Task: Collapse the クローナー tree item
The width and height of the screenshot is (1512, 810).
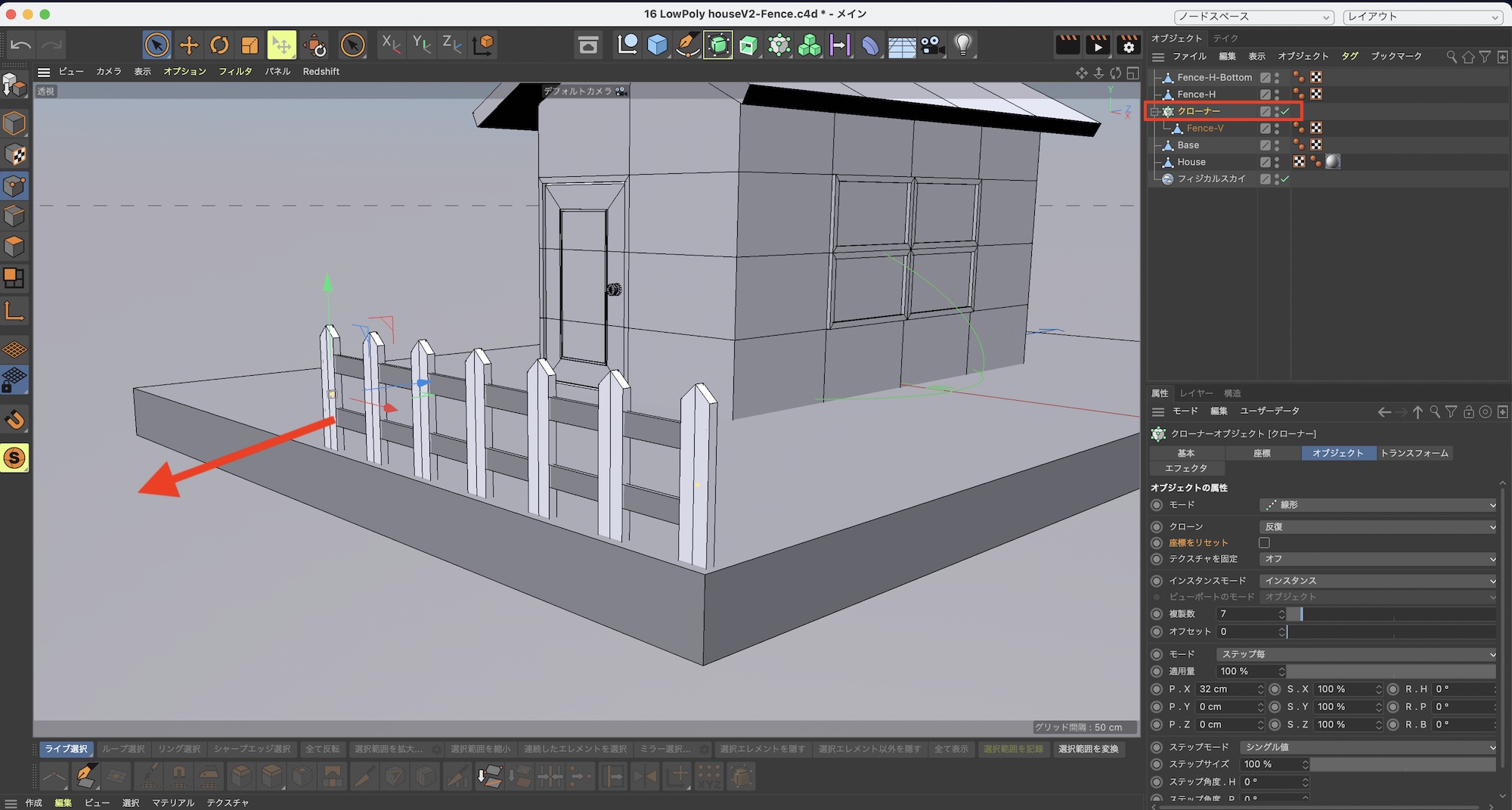Action: tap(1154, 112)
